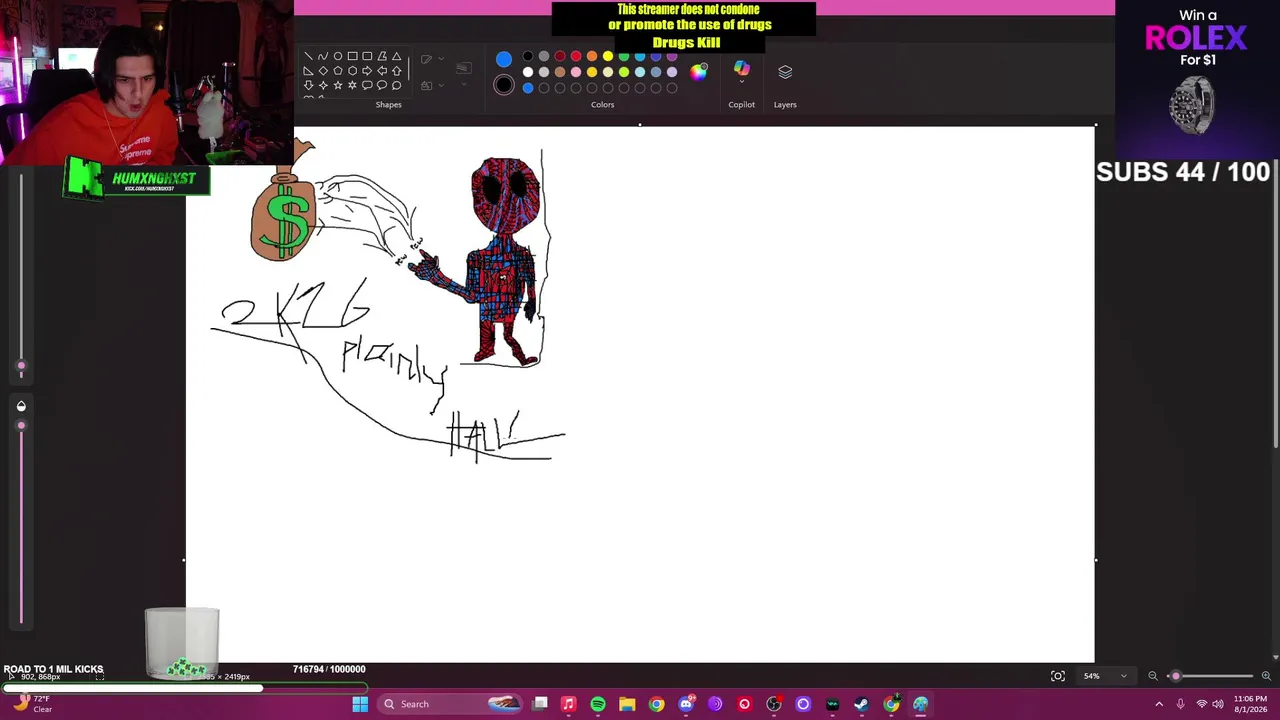This screenshot has height=720, width=1280.
Task: Open the Music app on the taskbar
Action: (568, 704)
